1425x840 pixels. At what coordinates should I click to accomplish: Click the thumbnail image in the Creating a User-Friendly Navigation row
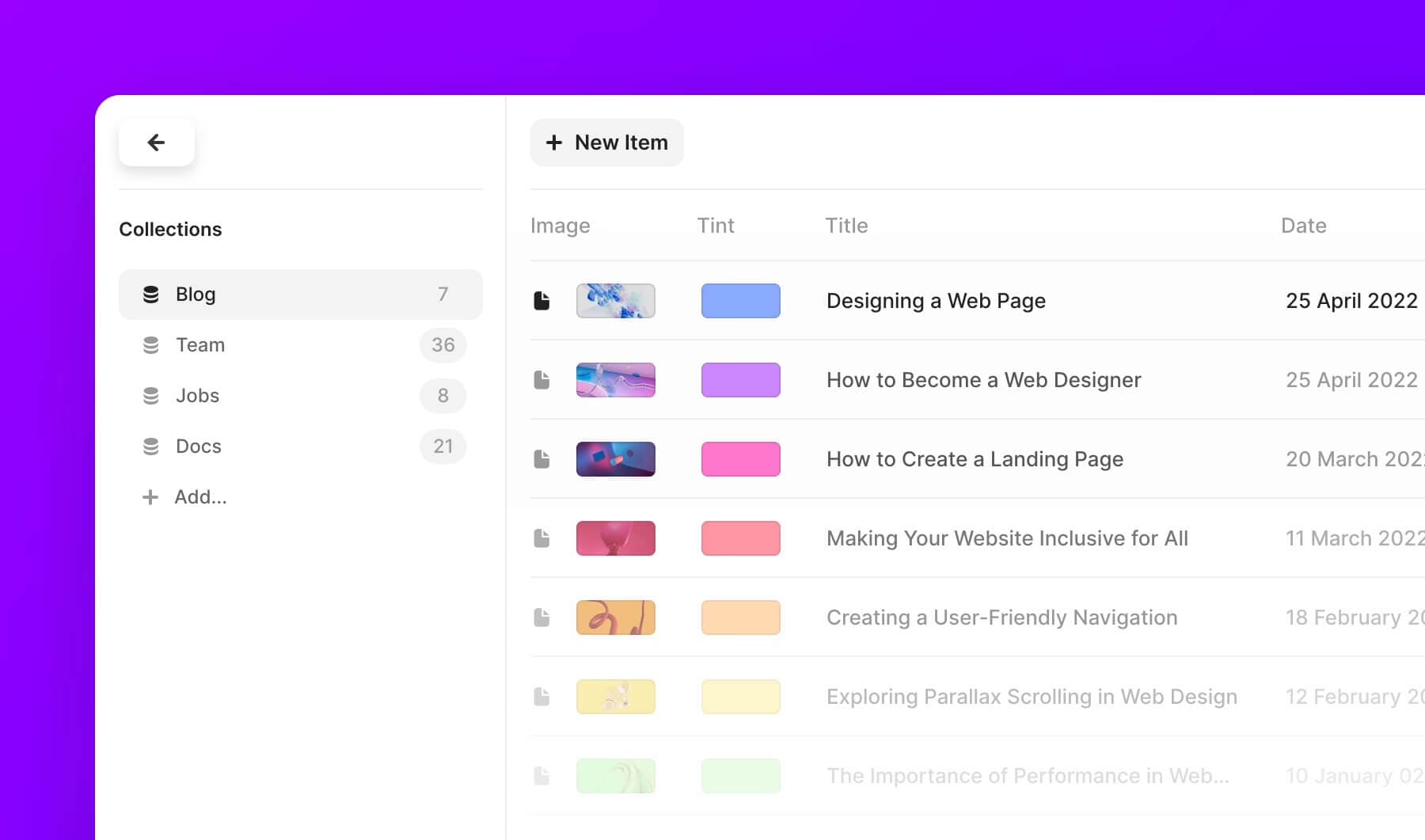[616, 617]
